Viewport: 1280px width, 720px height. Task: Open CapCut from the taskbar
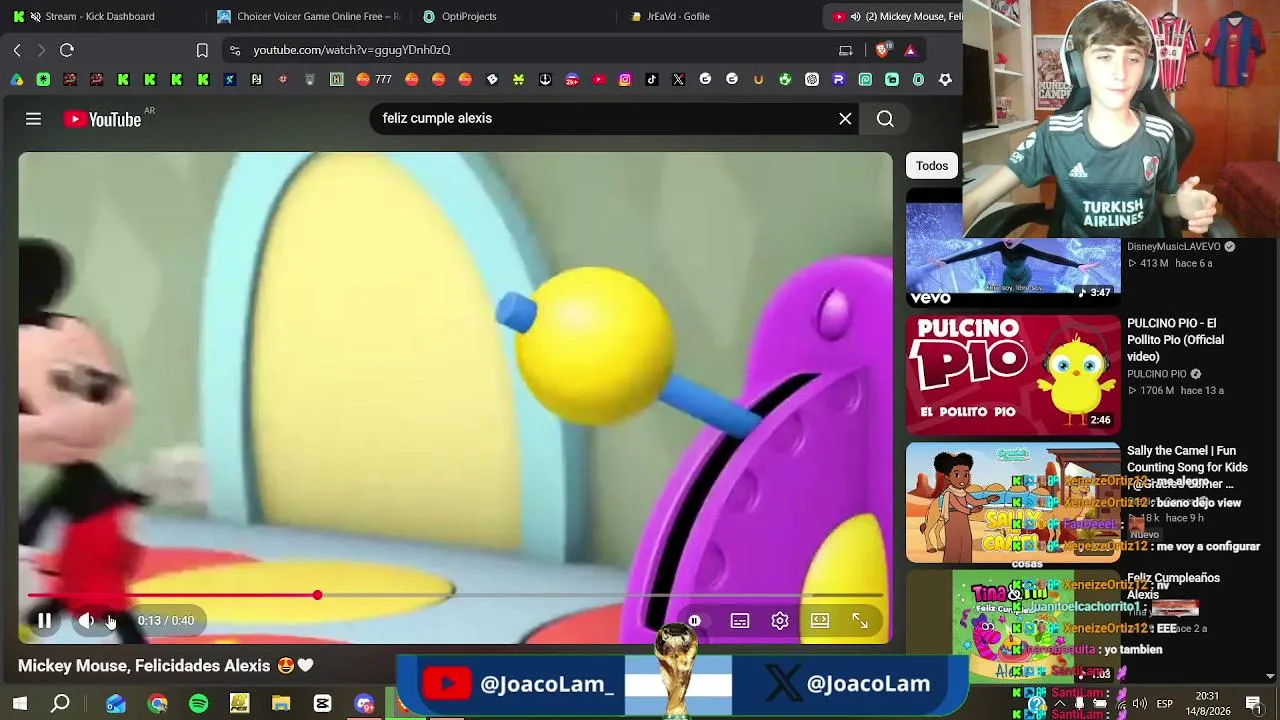pos(322,704)
